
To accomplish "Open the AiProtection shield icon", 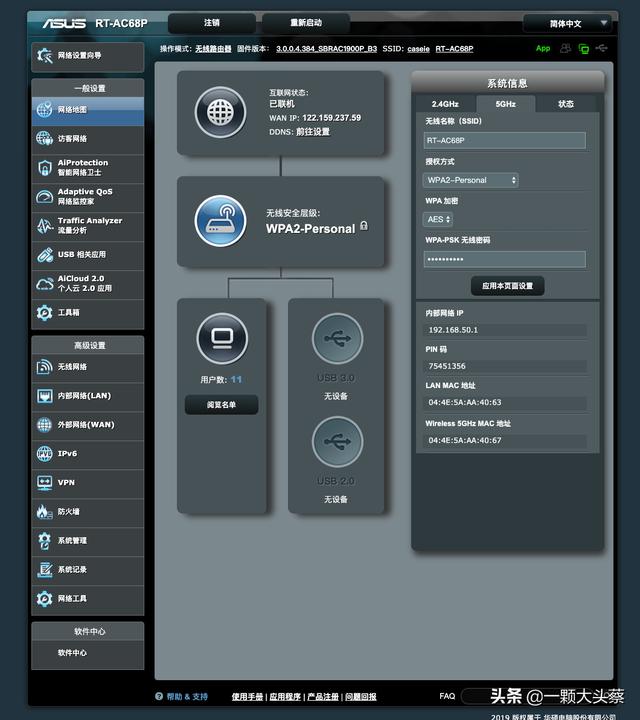I will tap(45, 168).
